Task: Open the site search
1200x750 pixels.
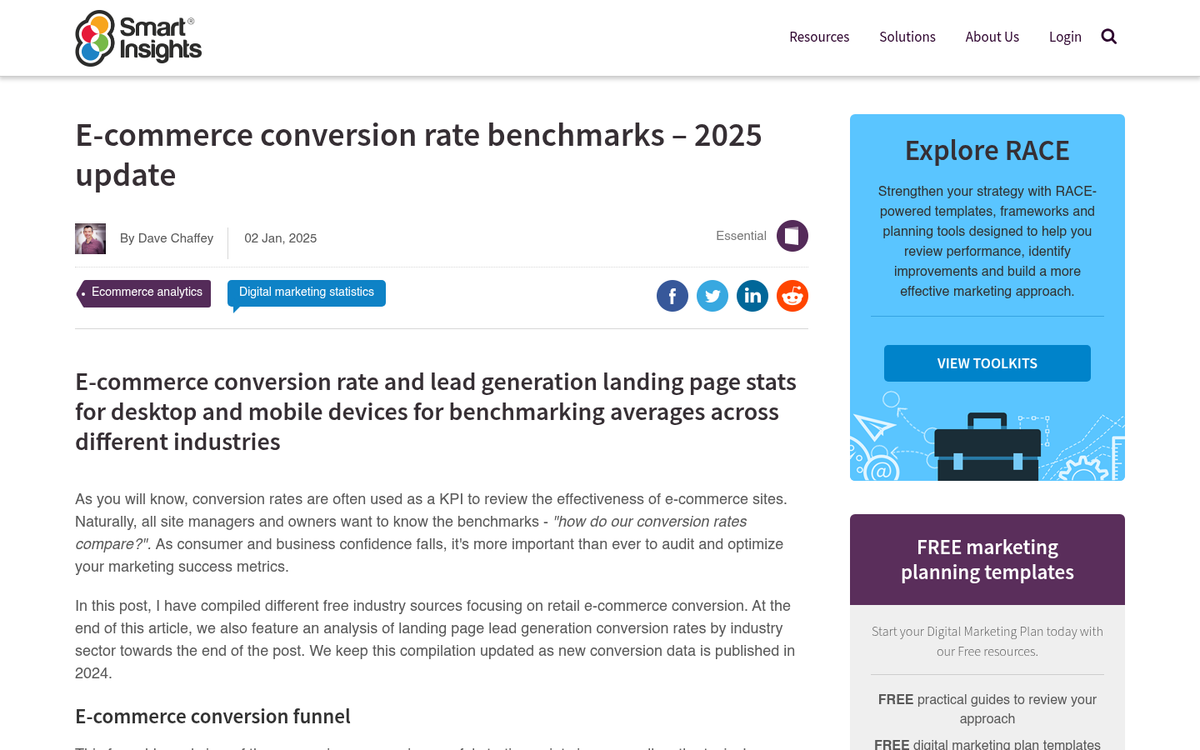Action: click(1108, 36)
